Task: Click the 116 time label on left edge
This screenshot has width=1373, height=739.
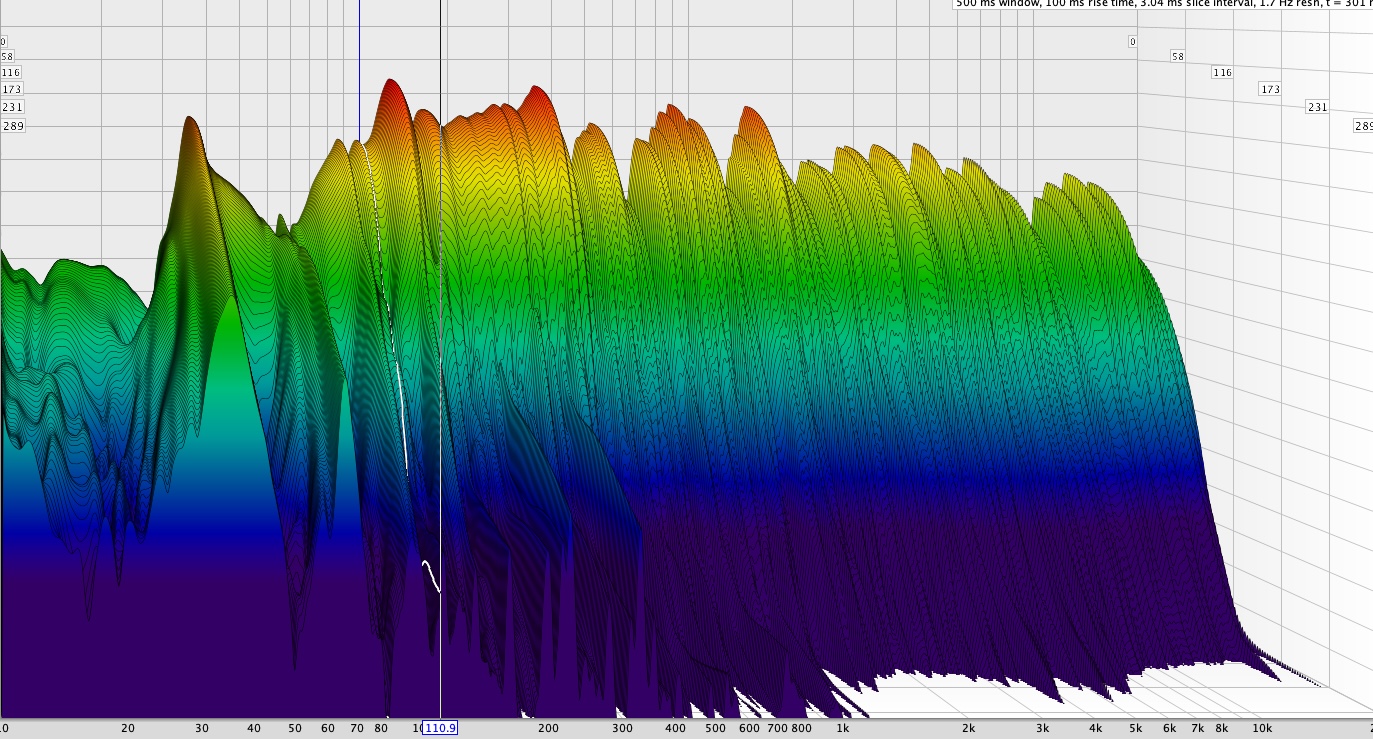Action: [11, 73]
